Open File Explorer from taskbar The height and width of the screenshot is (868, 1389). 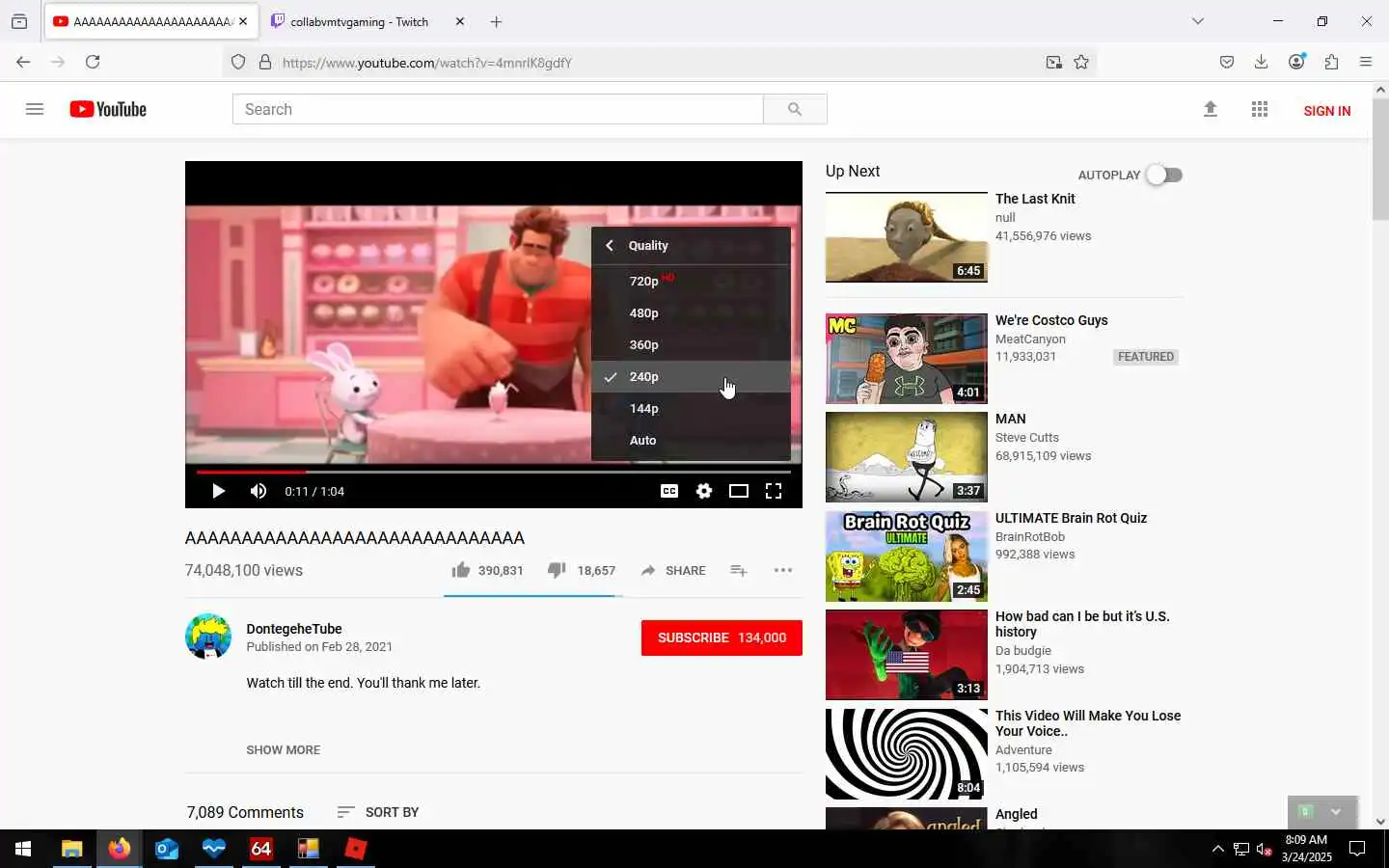[71, 849]
